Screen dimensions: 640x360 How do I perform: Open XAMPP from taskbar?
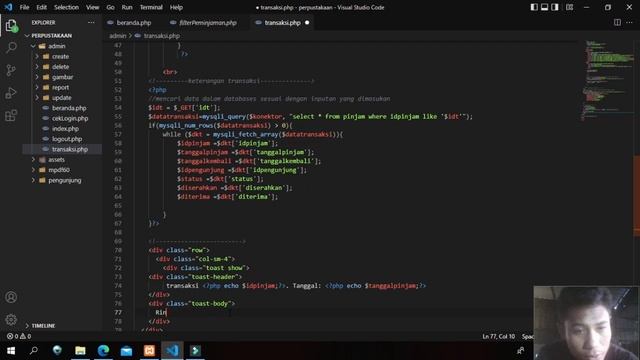point(149,351)
